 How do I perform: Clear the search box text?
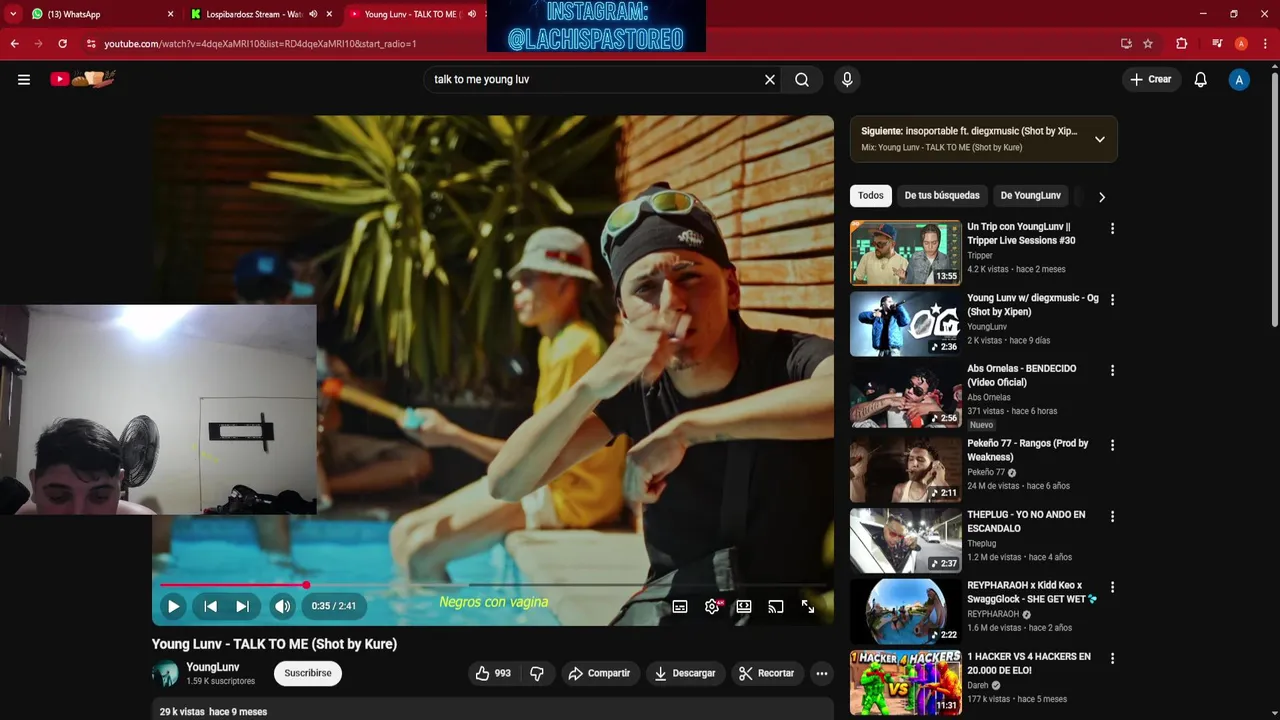(x=770, y=79)
